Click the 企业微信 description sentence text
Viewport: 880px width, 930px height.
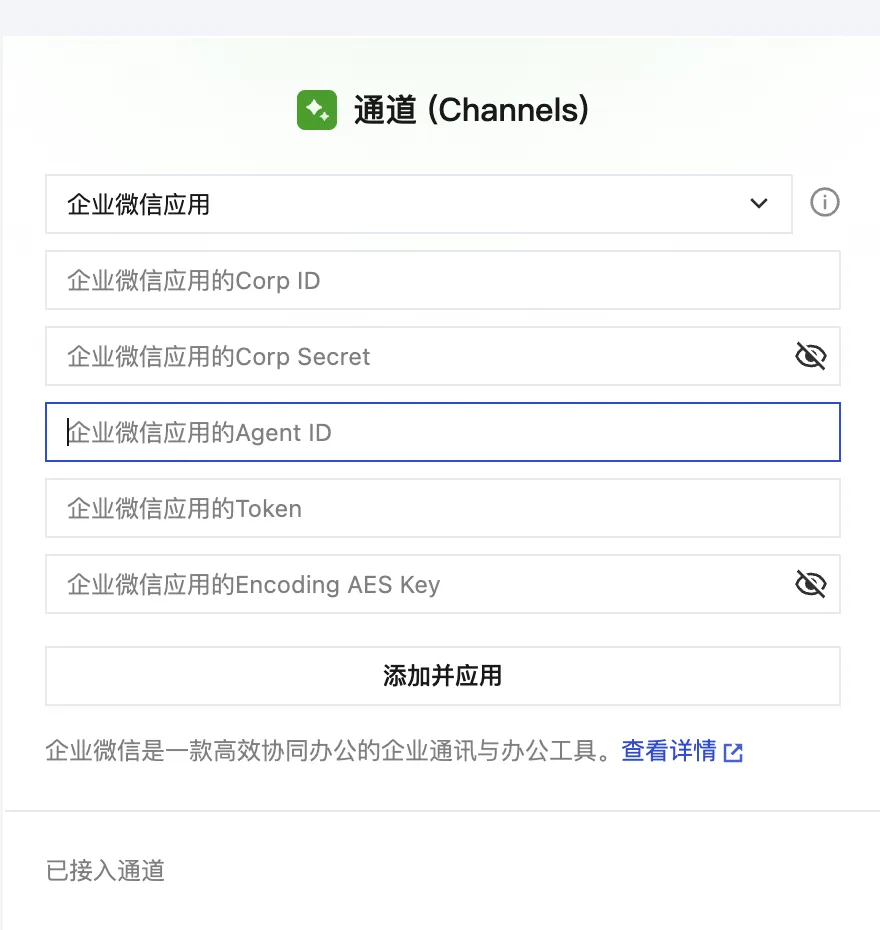click(328, 751)
